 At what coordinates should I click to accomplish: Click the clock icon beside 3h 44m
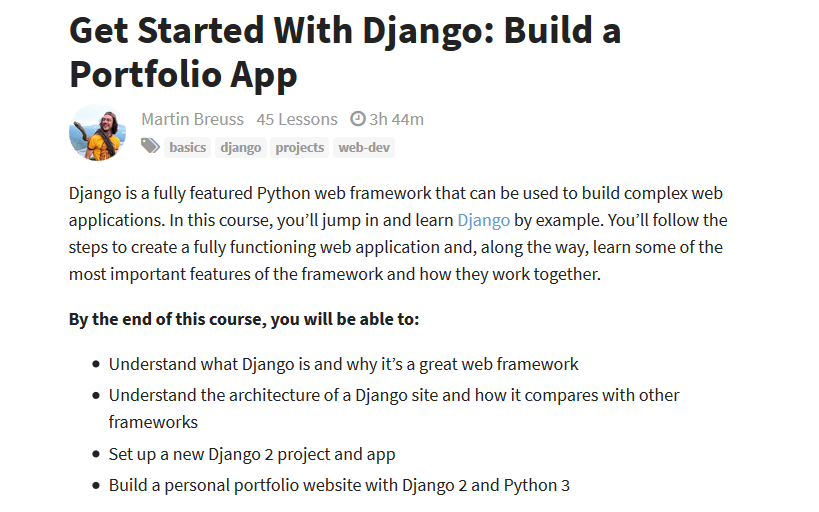pos(358,119)
